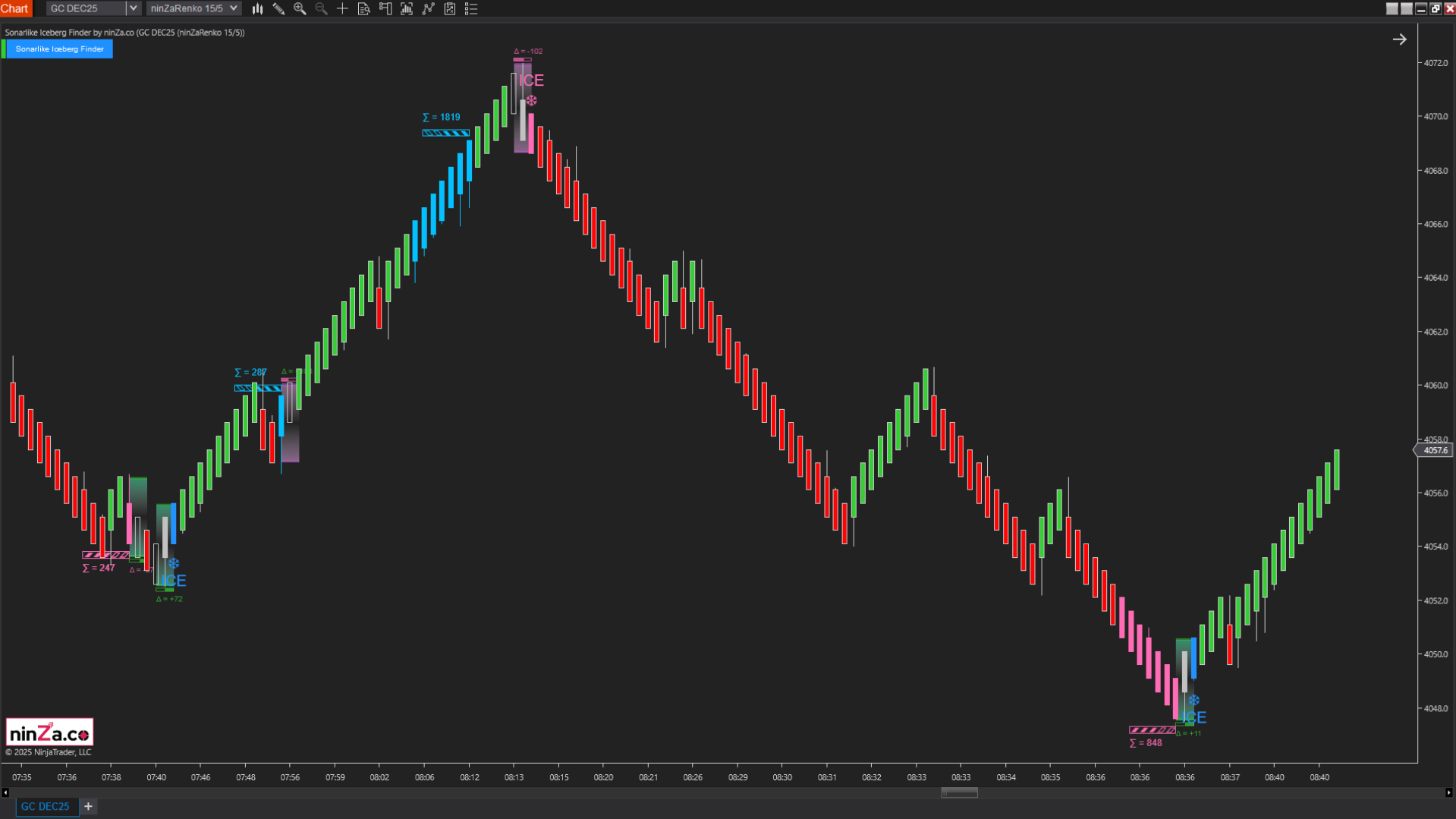The image size is (1456, 819).
Task: Click the horizontal scrollbar below the chart
Action: [x=958, y=792]
